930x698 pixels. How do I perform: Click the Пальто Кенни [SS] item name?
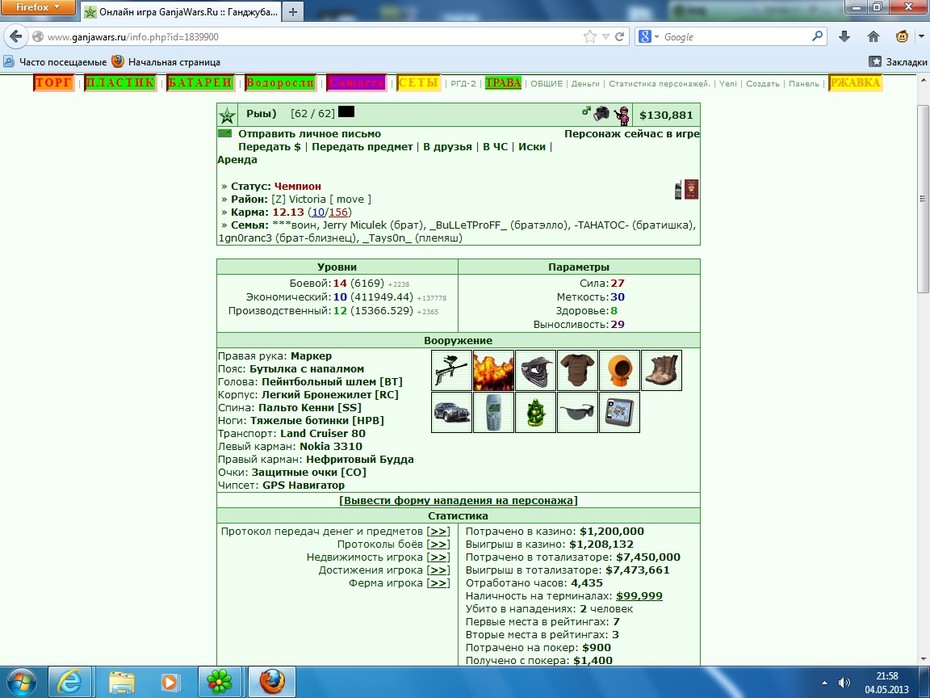(310, 408)
